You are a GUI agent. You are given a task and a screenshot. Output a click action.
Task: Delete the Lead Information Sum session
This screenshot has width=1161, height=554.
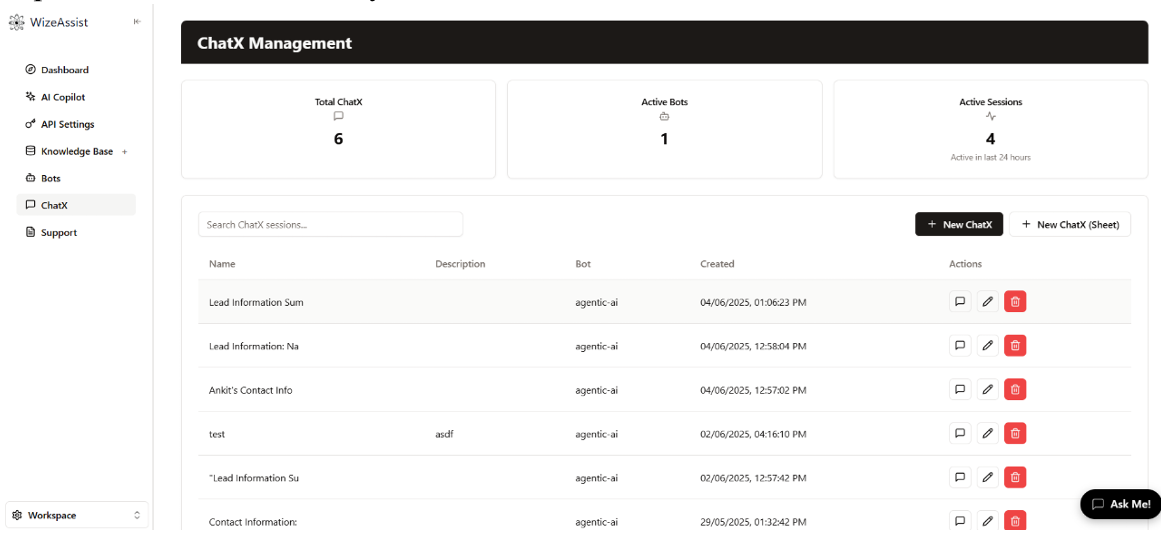click(1015, 302)
